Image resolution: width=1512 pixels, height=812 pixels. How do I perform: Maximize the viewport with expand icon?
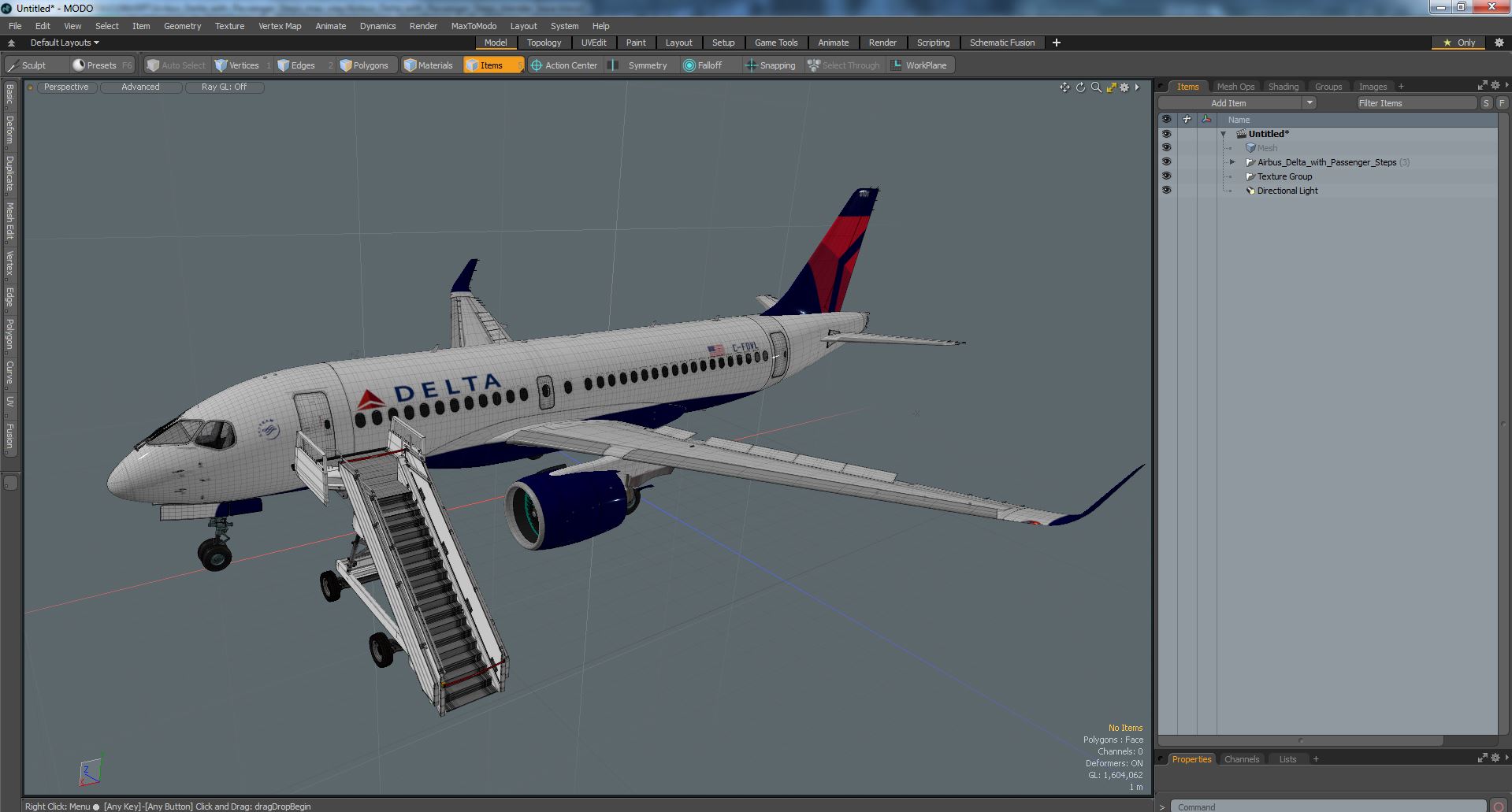point(1111,87)
